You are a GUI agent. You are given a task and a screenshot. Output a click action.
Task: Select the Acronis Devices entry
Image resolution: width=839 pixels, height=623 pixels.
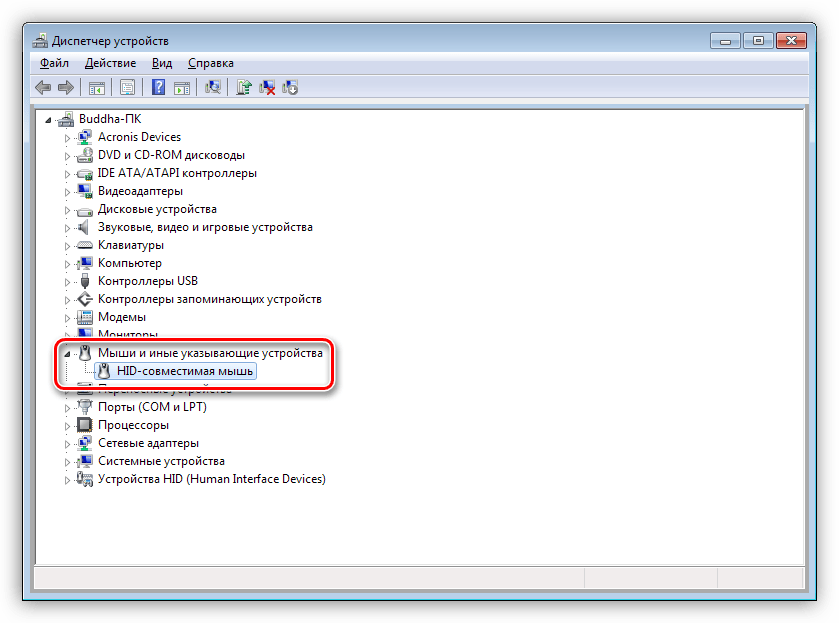[x=139, y=137]
